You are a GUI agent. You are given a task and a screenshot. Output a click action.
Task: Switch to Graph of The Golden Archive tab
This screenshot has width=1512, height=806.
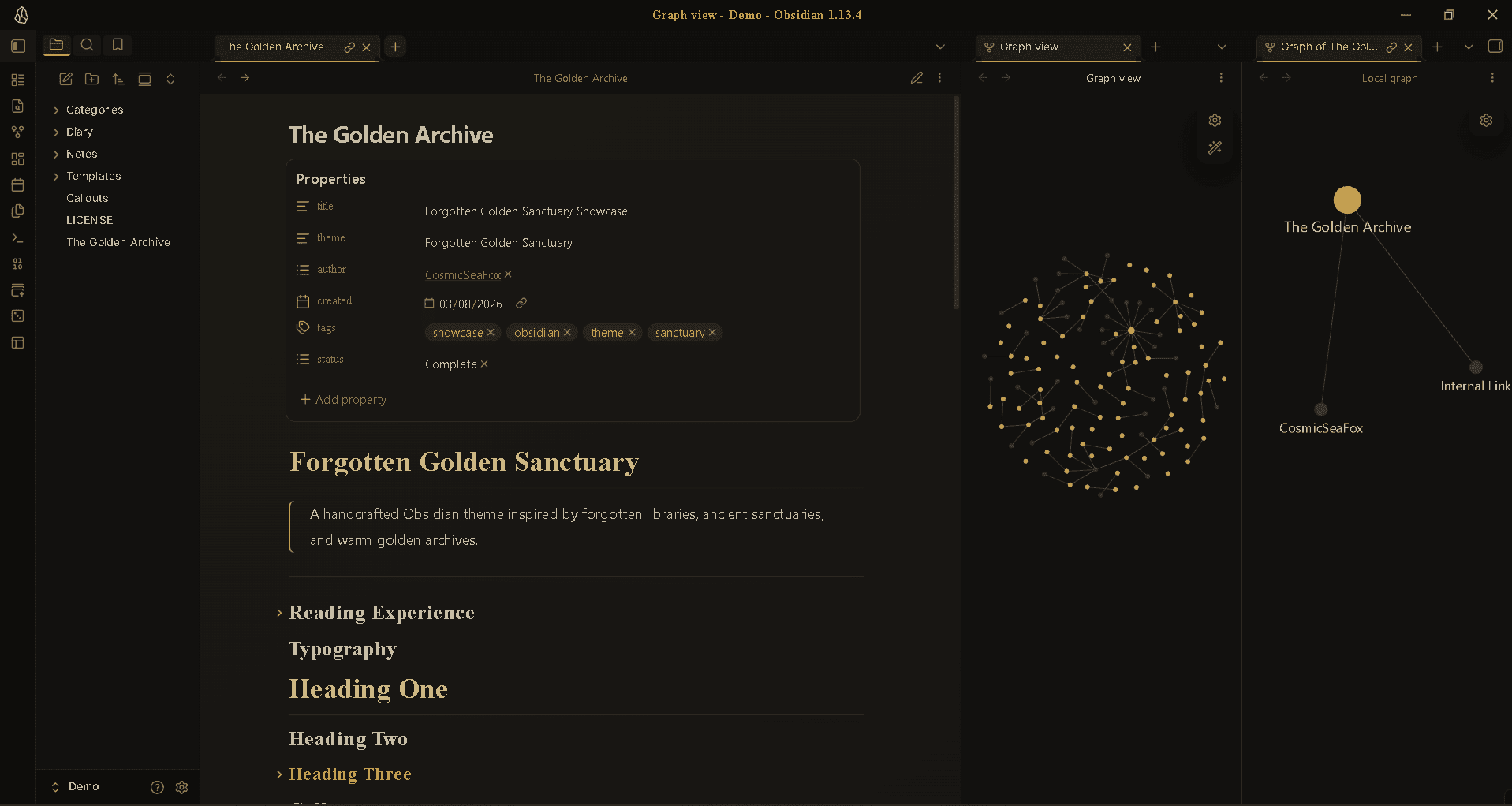click(1329, 47)
